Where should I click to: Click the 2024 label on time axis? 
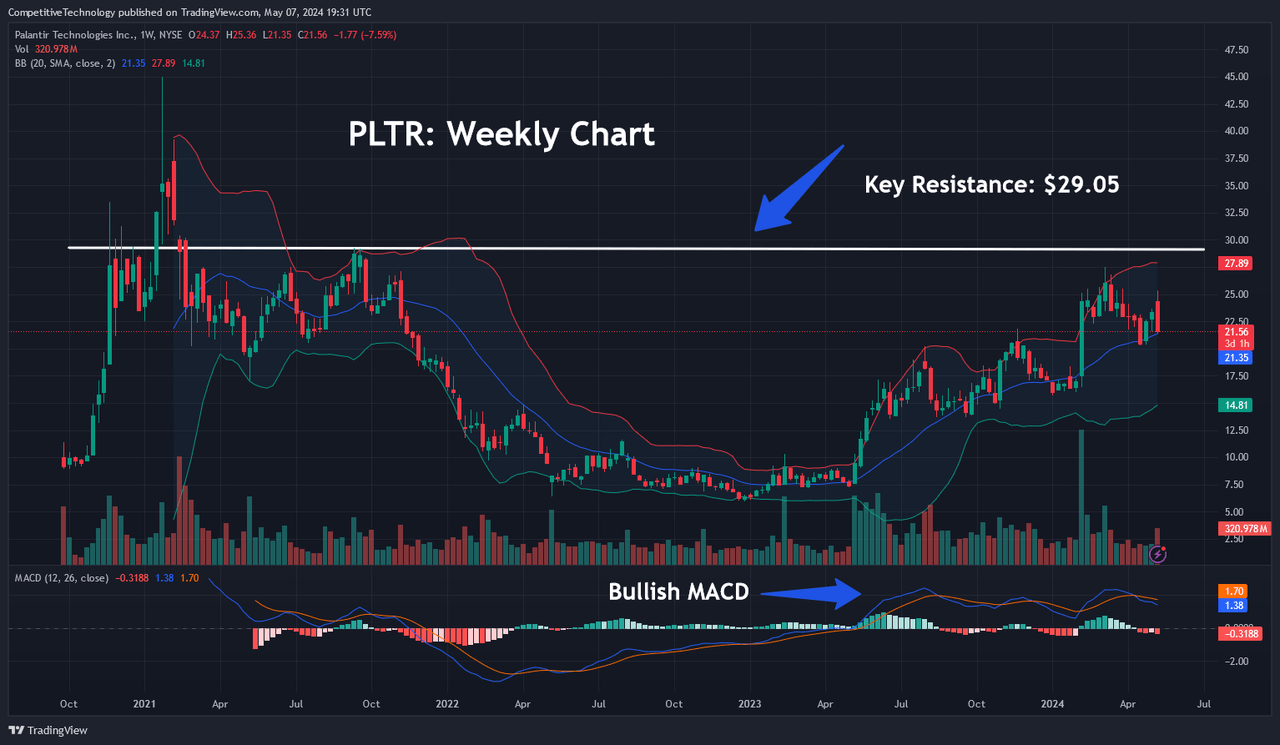[1052, 704]
